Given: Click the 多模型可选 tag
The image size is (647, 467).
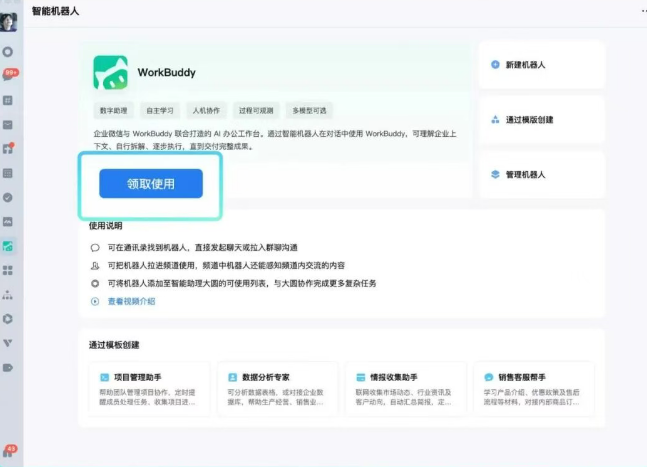Looking at the screenshot, I should (x=309, y=111).
